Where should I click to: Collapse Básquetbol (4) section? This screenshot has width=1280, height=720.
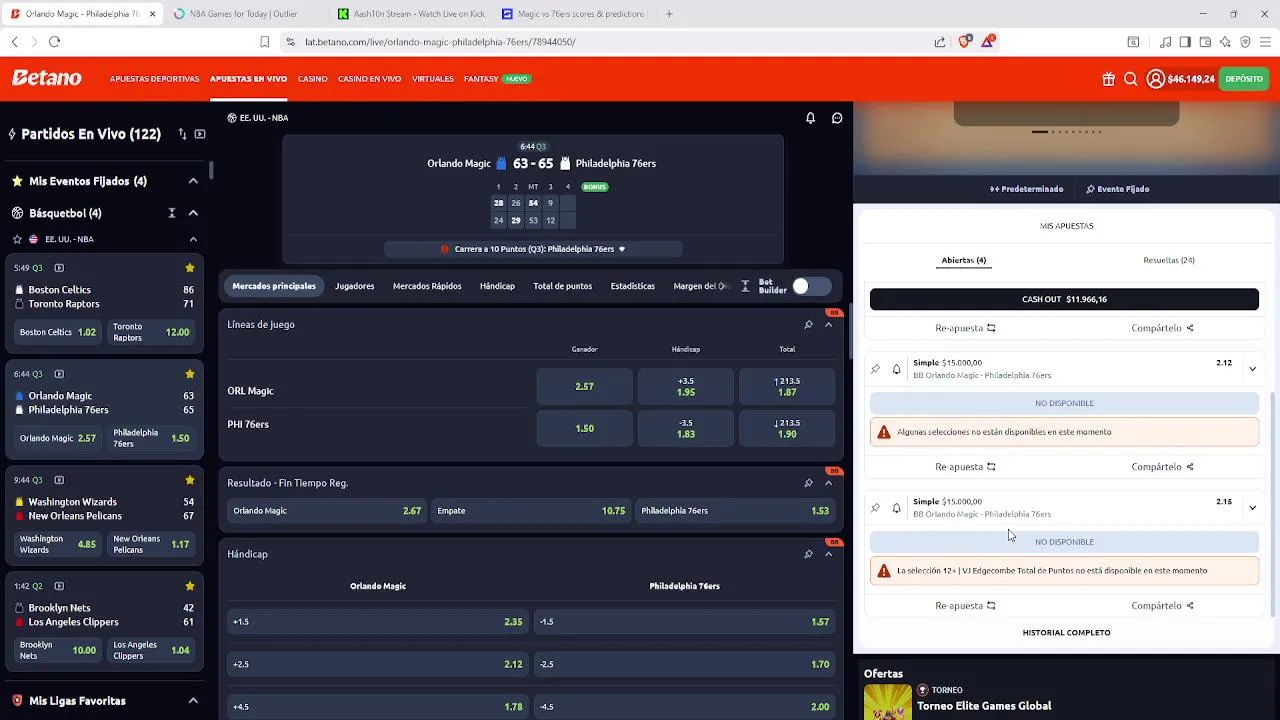click(x=193, y=213)
